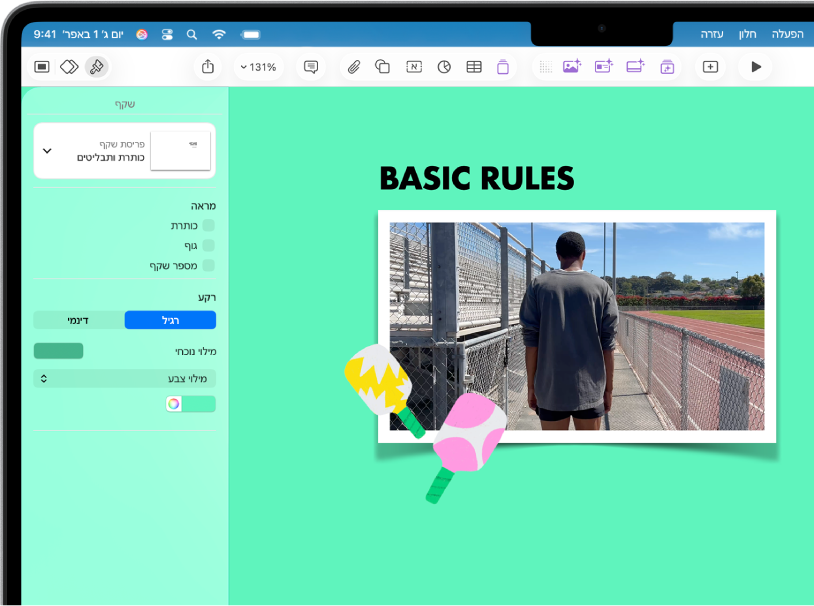Open the comment tool
Screen dimensions: 814x606
pos(311,67)
